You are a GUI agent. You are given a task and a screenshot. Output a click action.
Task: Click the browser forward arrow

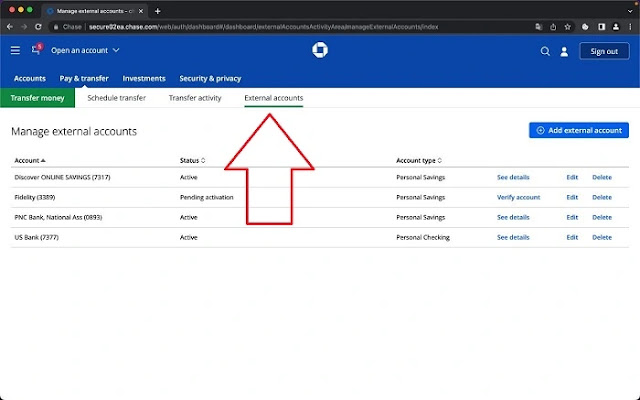(x=24, y=27)
